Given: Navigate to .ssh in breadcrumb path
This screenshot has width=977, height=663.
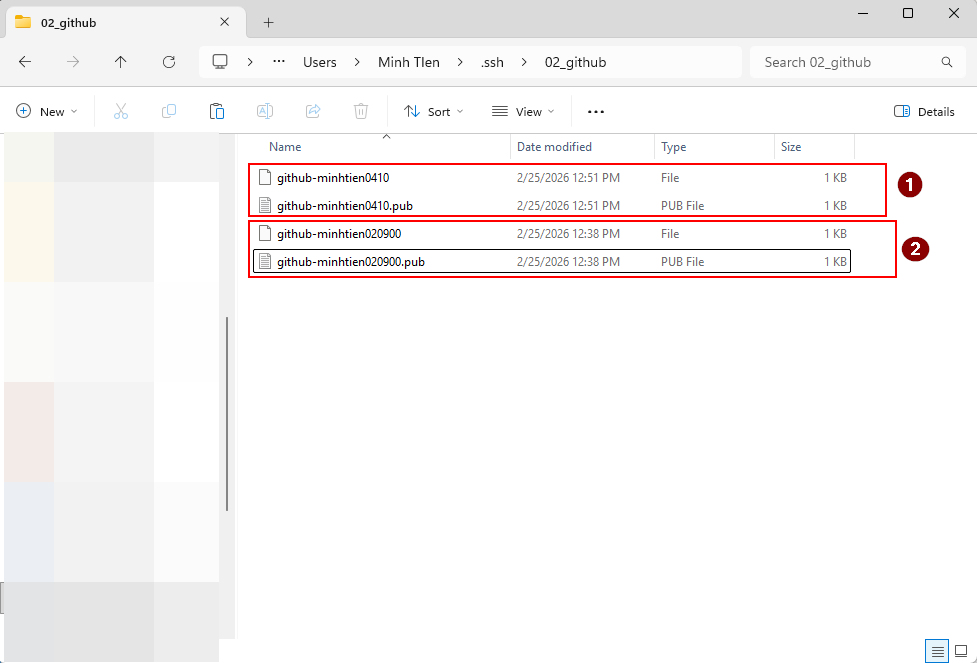Looking at the screenshot, I should [490, 62].
